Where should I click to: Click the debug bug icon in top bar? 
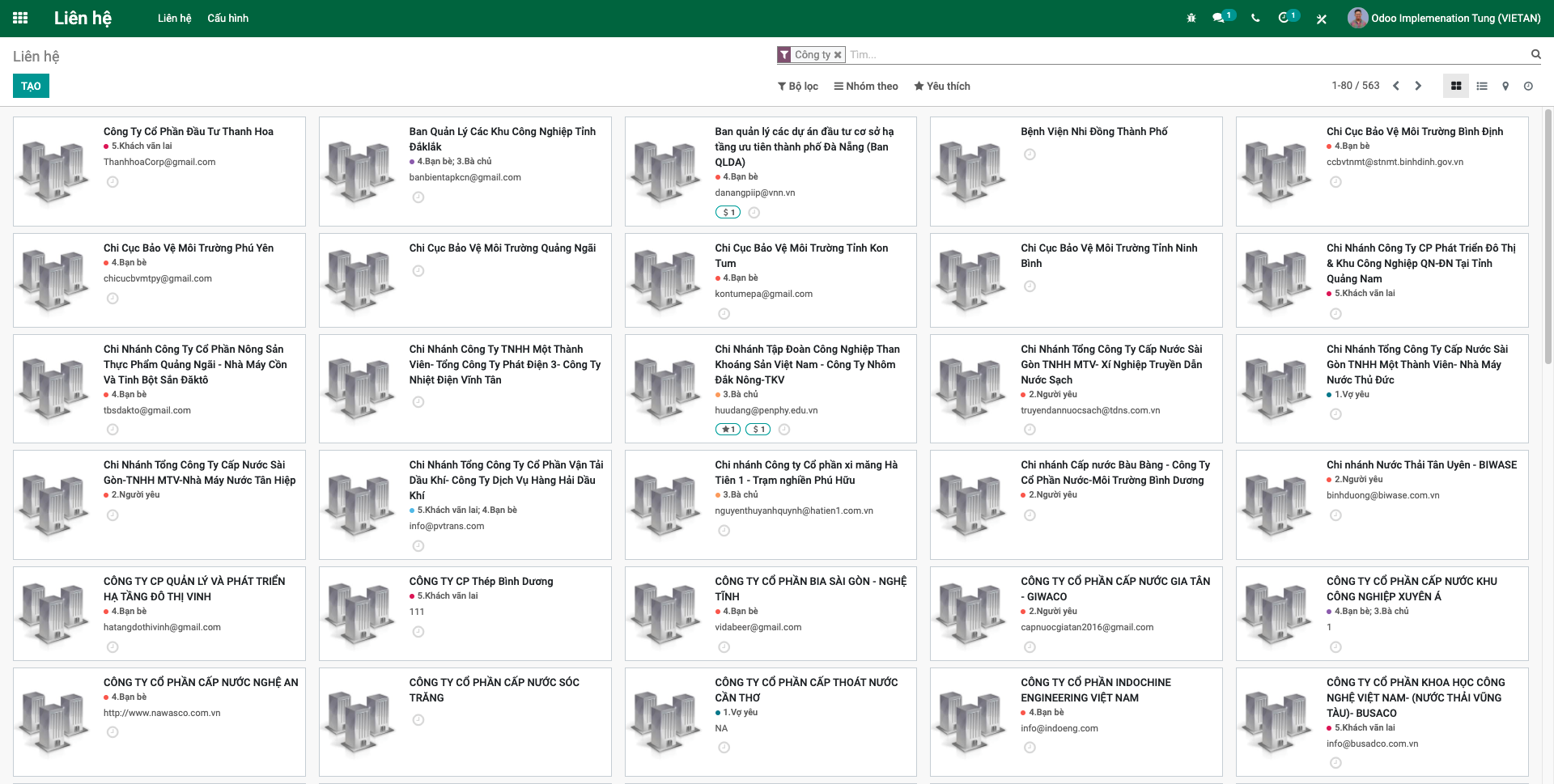[1191, 17]
